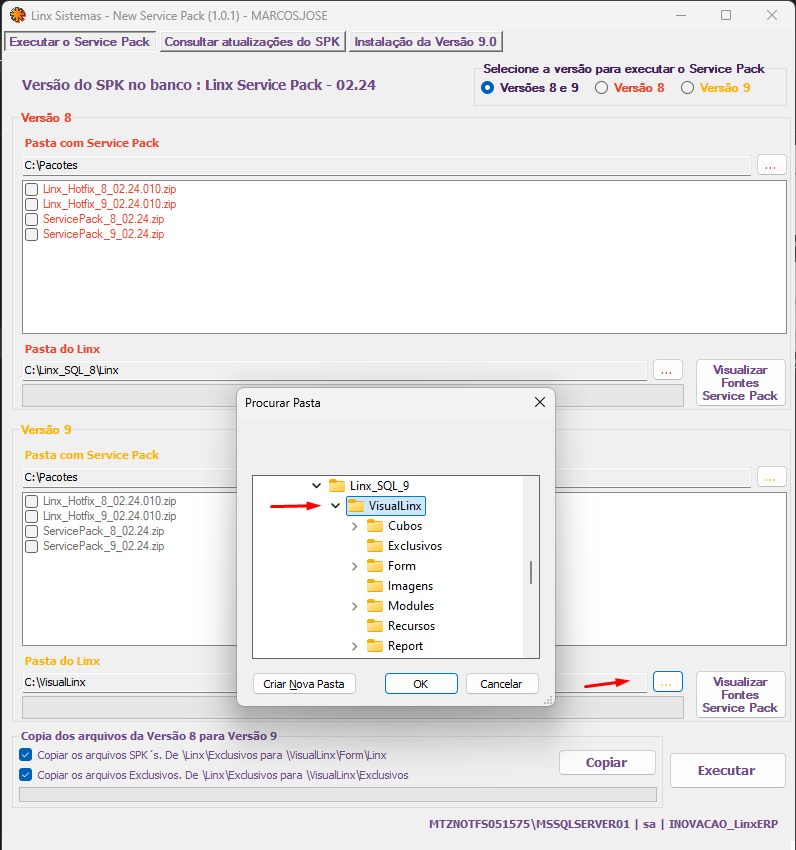Check Linx_Hotfix_8_02.24.010.zip in Versão 9 list
796x850 pixels.
tap(31, 501)
